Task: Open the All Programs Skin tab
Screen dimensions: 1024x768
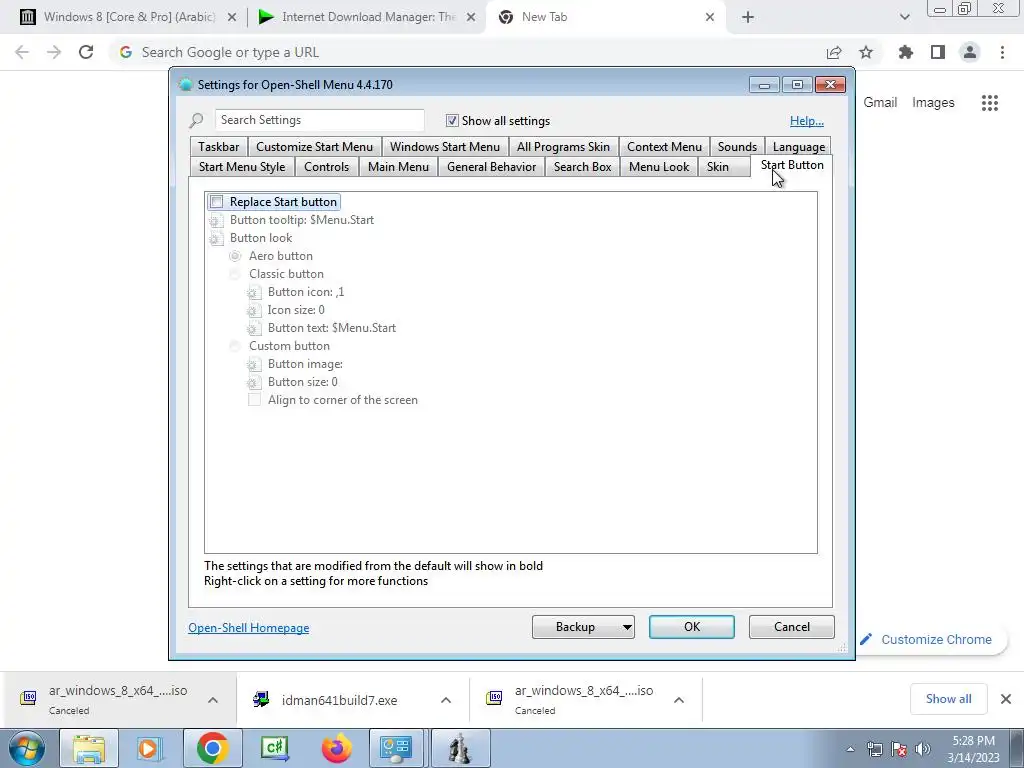Action: tap(563, 147)
